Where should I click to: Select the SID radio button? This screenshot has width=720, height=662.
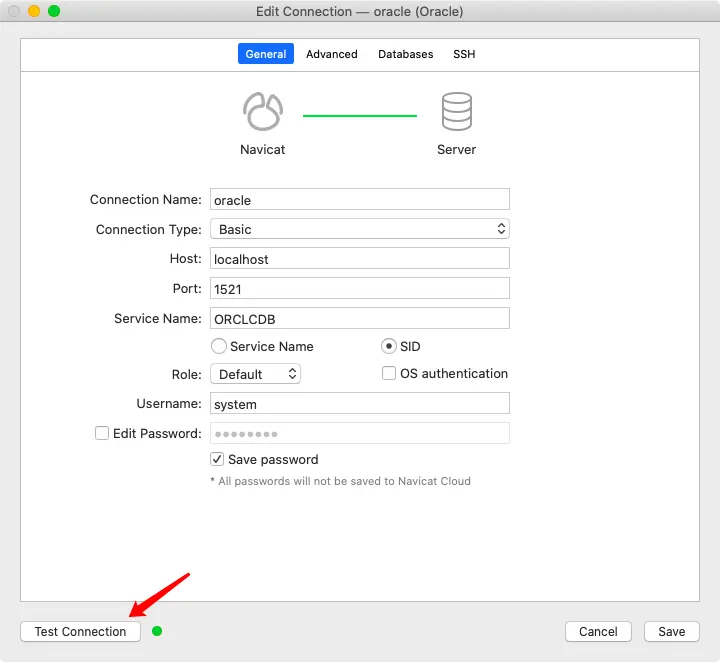[388, 346]
